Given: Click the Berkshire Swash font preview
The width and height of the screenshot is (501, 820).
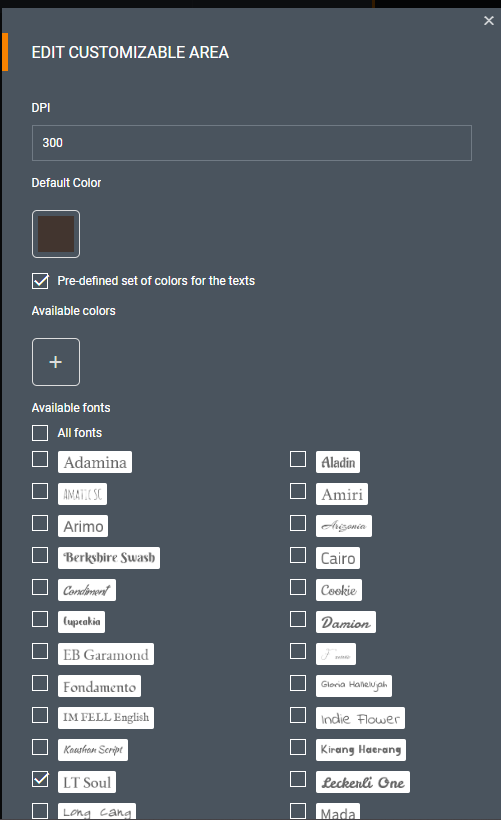Looking at the screenshot, I should (109, 557).
